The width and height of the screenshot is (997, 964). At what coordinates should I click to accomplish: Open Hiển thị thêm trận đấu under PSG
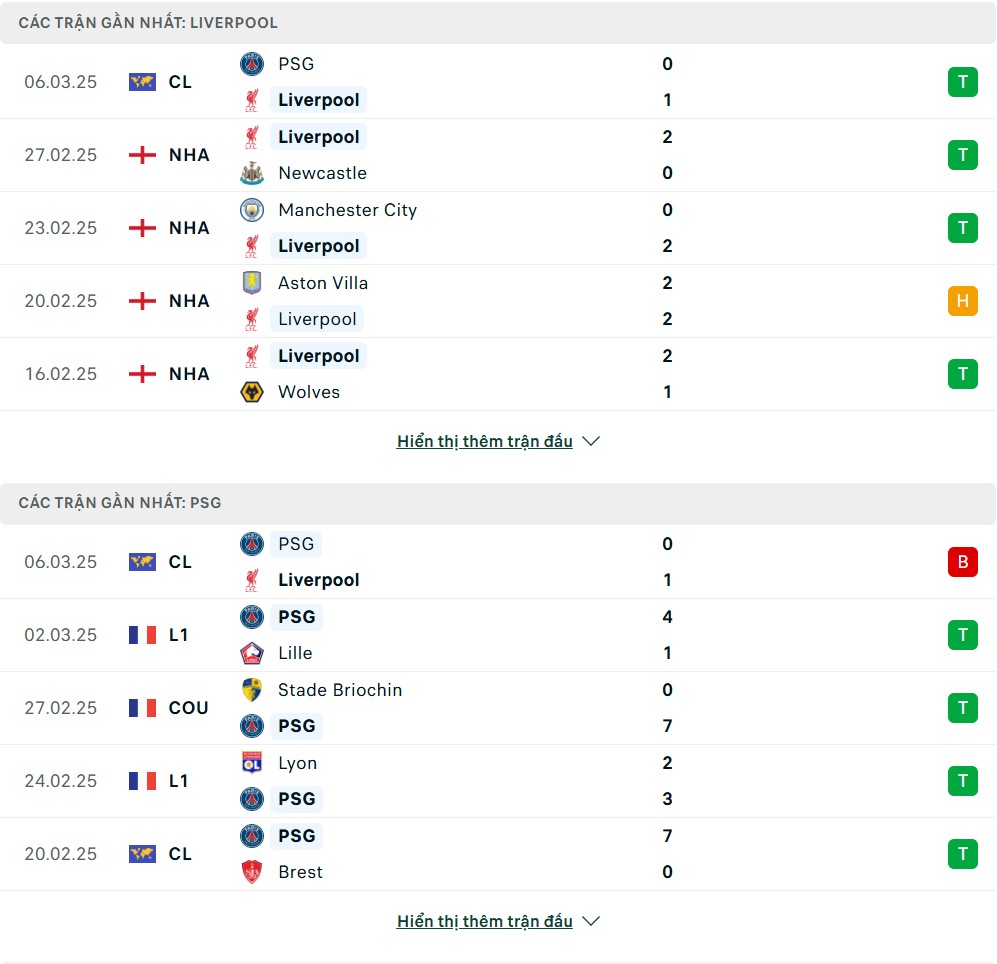(x=485, y=921)
